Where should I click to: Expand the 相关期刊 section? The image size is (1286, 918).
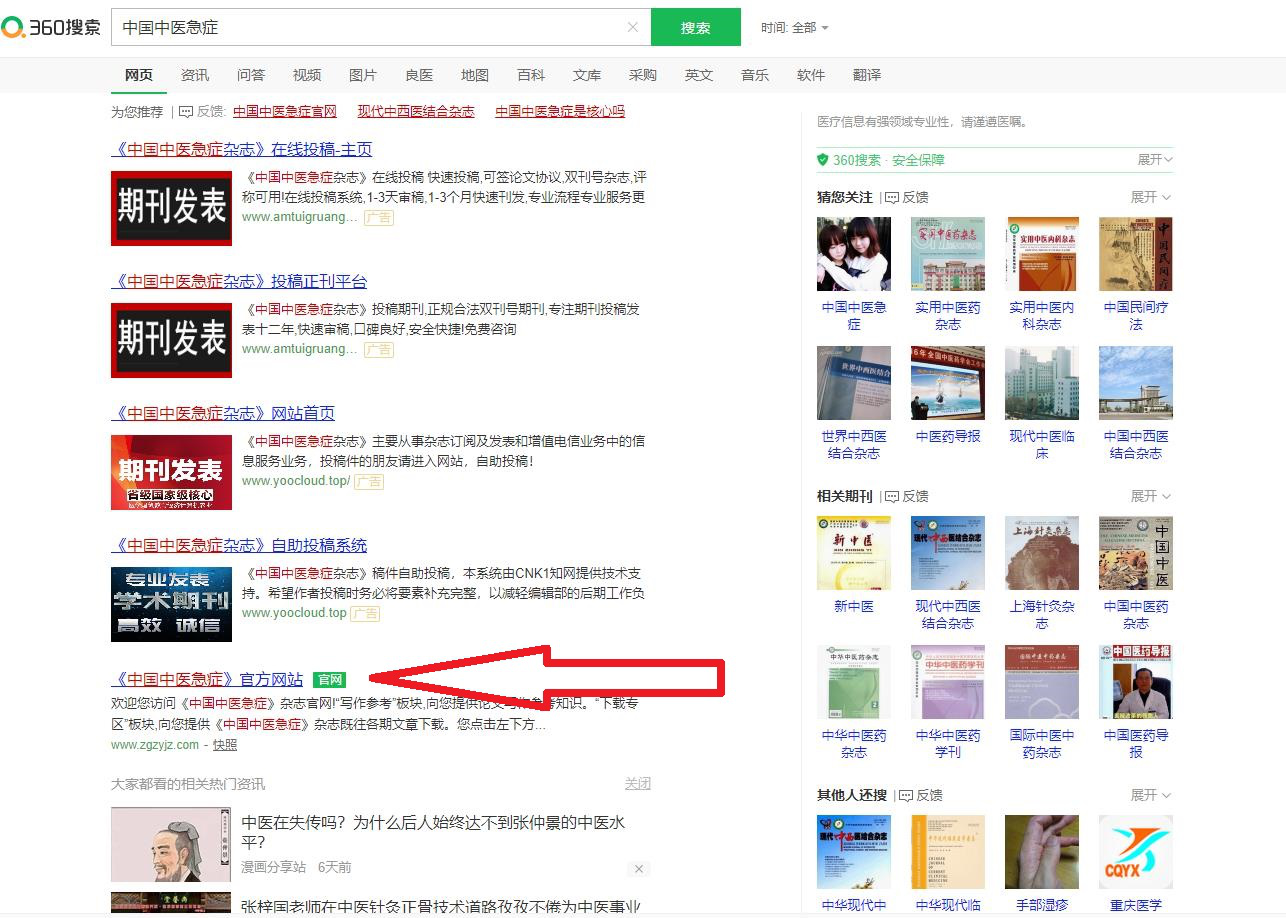(x=1151, y=496)
